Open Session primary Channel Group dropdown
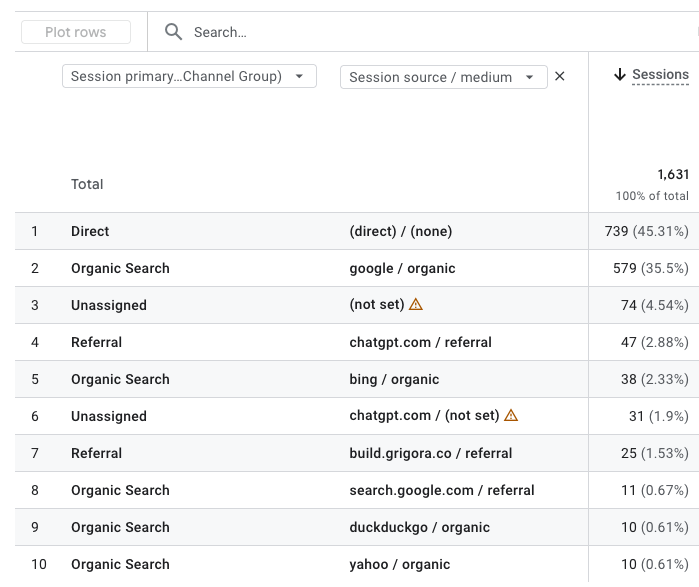Image resolution: width=699 pixels, height=587 pixels. pos(189,76)
